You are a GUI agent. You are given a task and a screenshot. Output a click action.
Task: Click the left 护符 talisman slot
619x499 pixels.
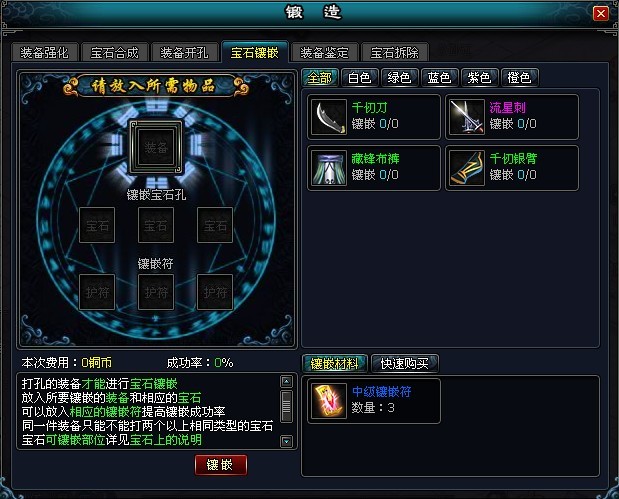(97, 292)
